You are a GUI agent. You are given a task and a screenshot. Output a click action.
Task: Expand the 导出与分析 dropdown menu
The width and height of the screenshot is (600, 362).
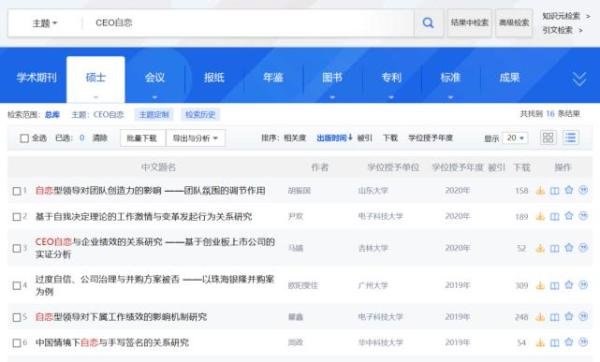point(196,138)
